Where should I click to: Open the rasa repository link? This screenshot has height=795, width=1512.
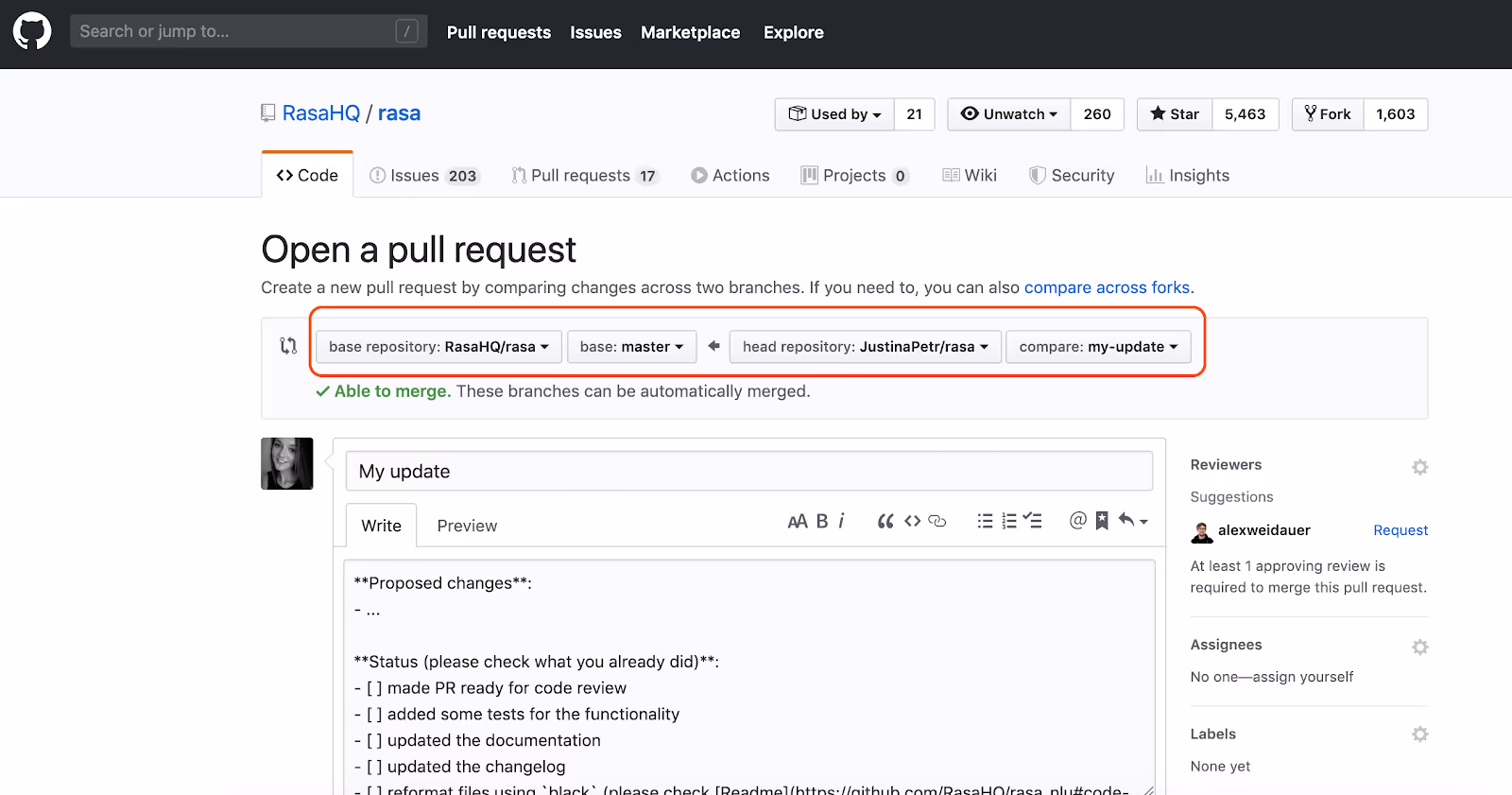point(399,113)
